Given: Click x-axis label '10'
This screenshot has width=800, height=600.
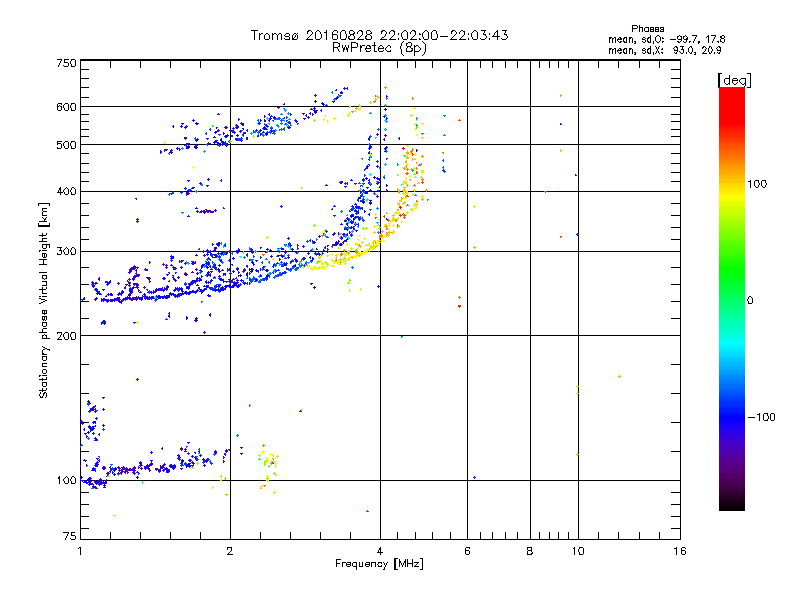Looking at the screenshot, I should (x=578, y=551).
